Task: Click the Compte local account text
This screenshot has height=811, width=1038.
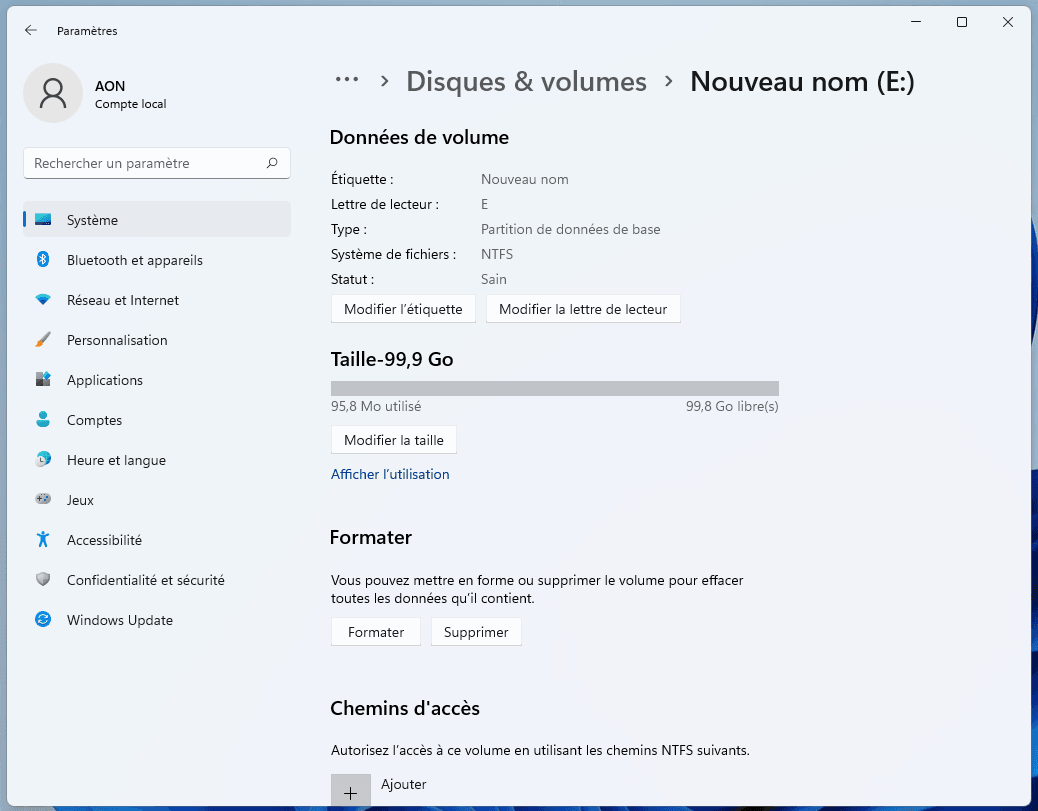Action: click(130, 104)
